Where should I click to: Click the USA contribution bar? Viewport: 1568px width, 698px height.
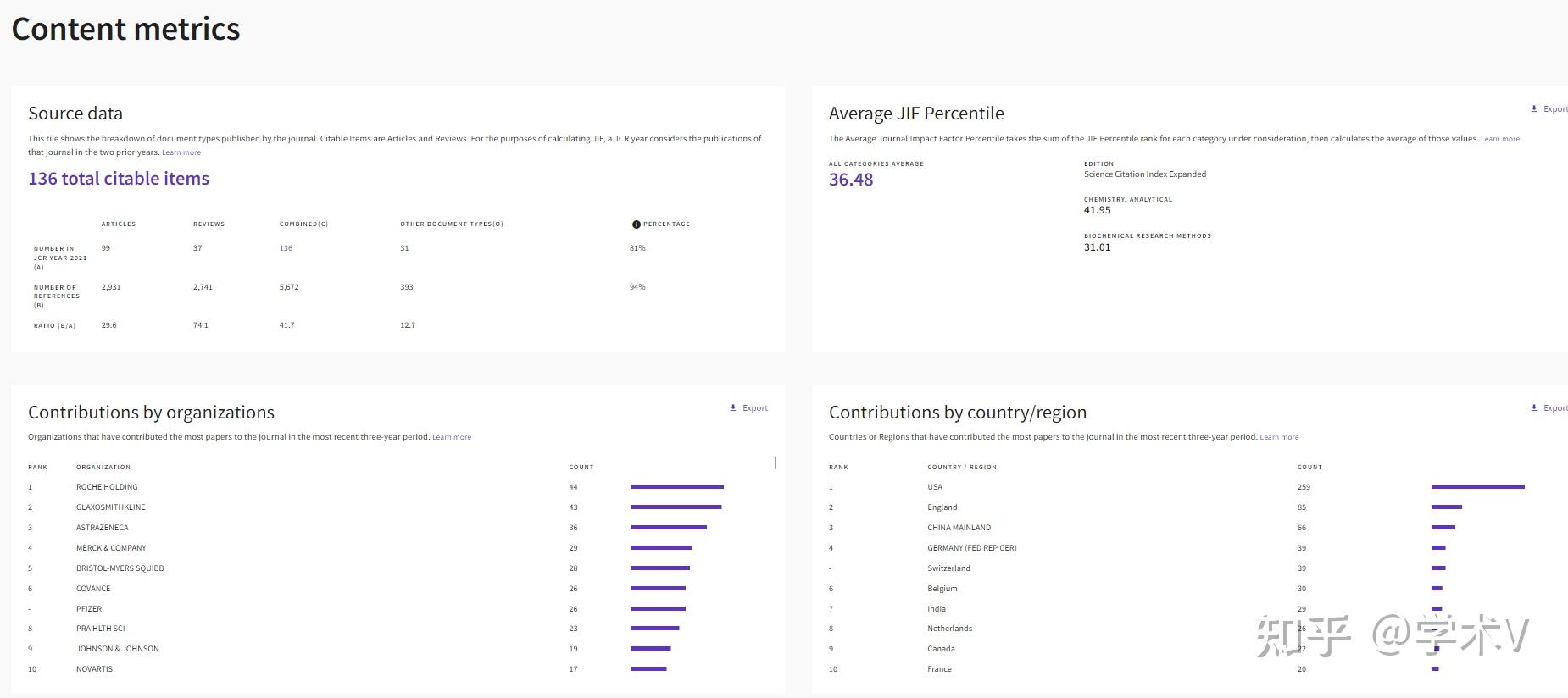click(x=1477, y=487)
